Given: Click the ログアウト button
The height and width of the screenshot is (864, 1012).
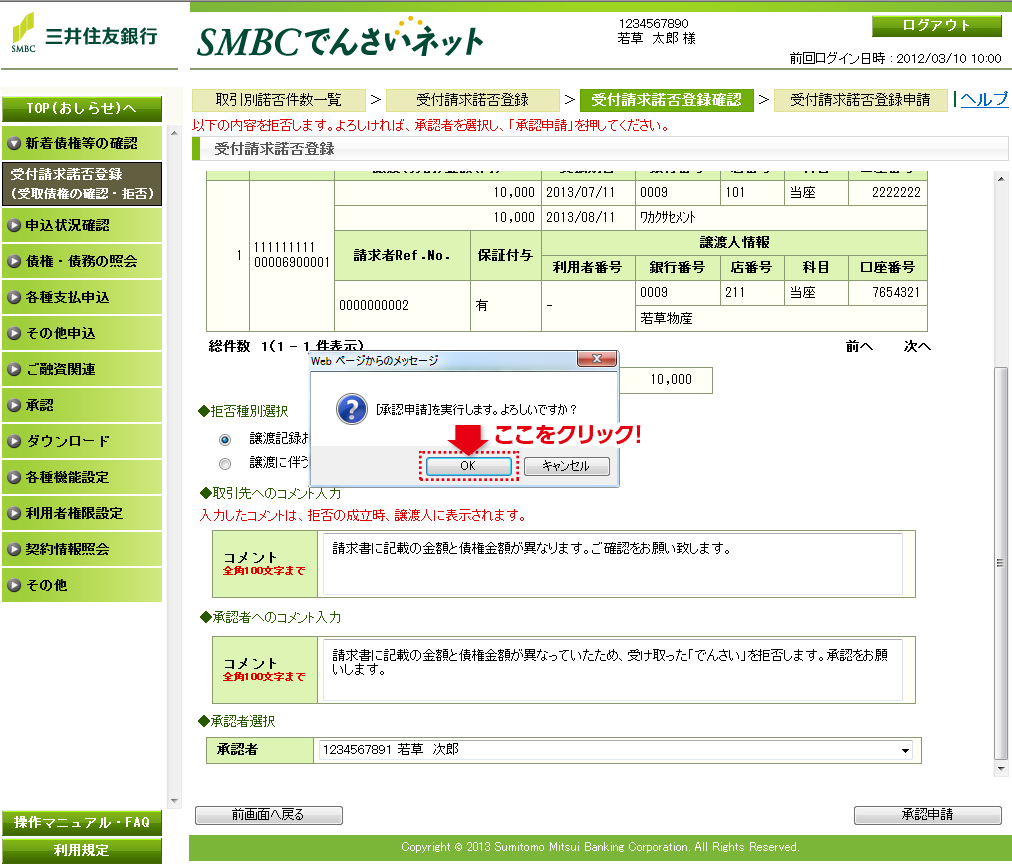Looking at the screenshot, I should click(936, 26).
